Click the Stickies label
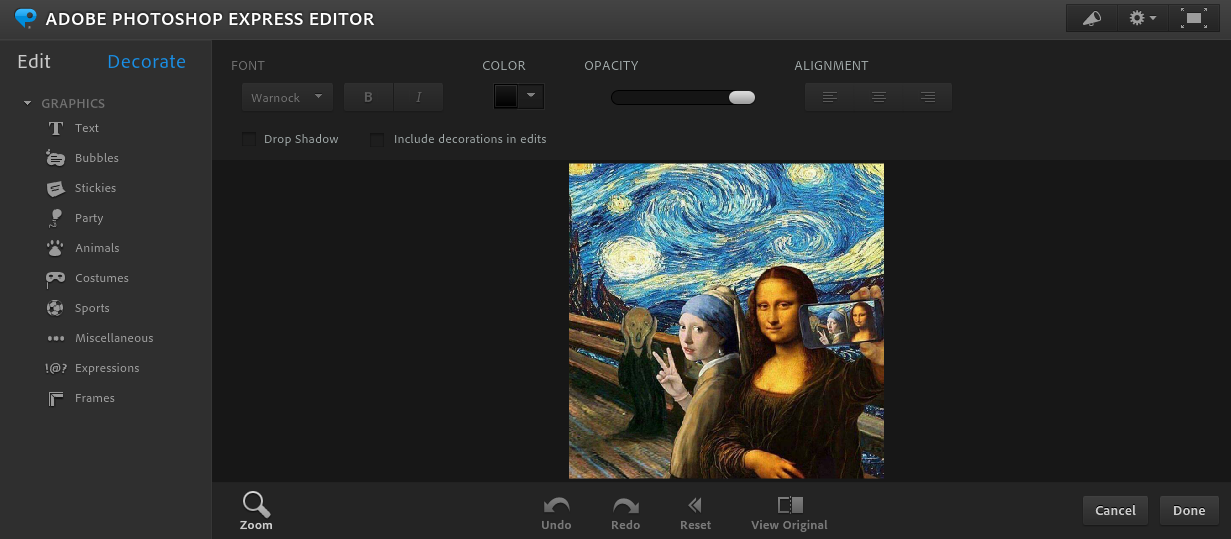 tap(95, 188)
